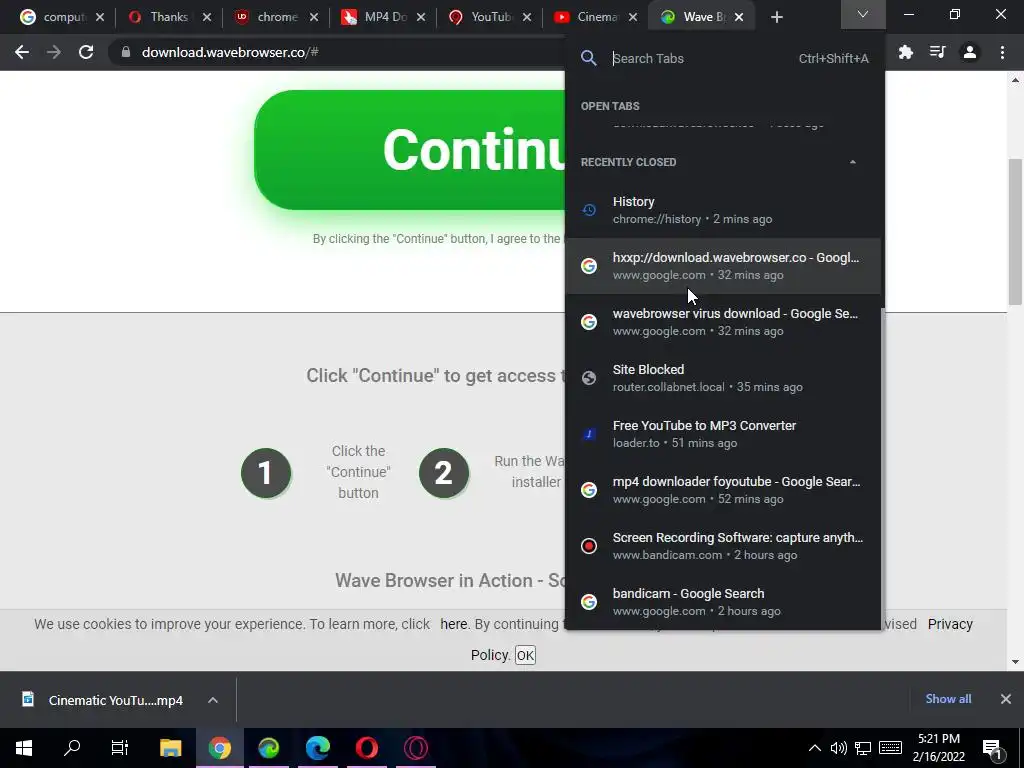Click the forward navigation arrow
The height and width of the screenshot is (768, 1024).
(x=54, y=52)
